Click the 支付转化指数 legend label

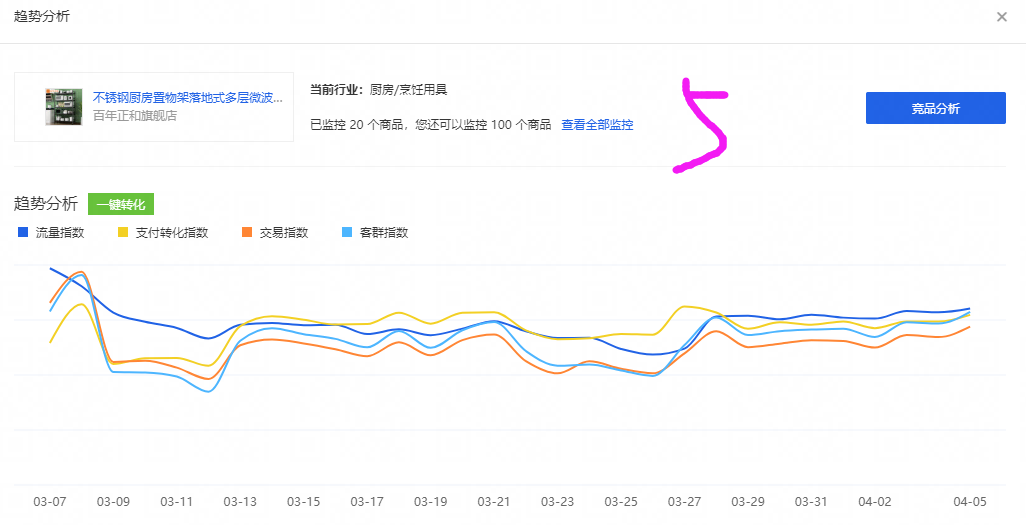(172, 232)
